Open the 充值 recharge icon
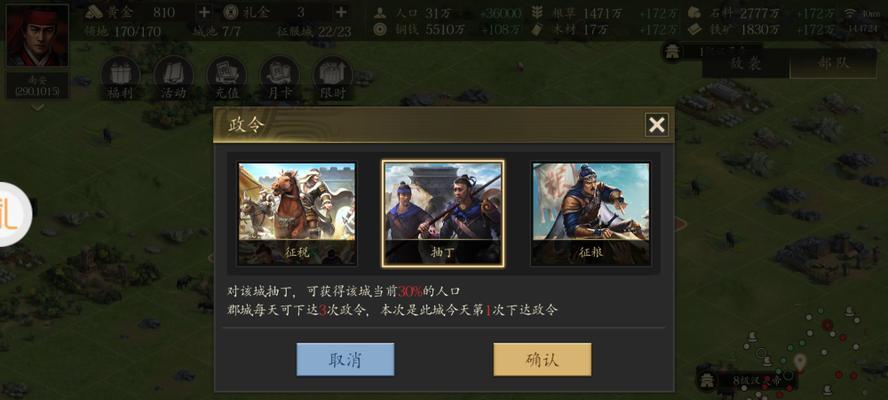The height and width of the screenshot is (400, 888). point(227,79)
